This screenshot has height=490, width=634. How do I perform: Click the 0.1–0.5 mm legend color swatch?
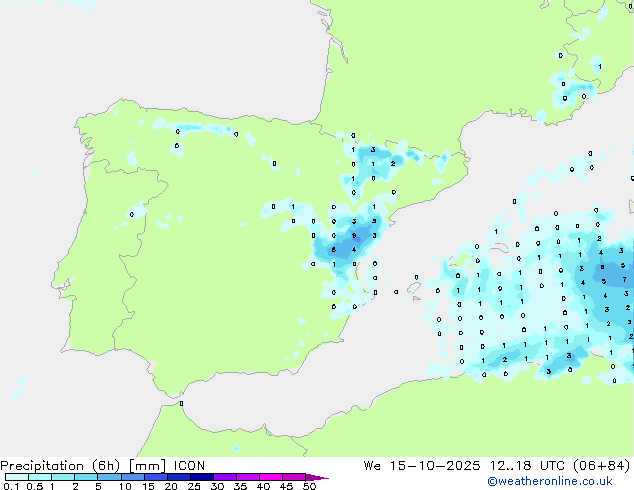pyautogui.click(x=17, y=477)
